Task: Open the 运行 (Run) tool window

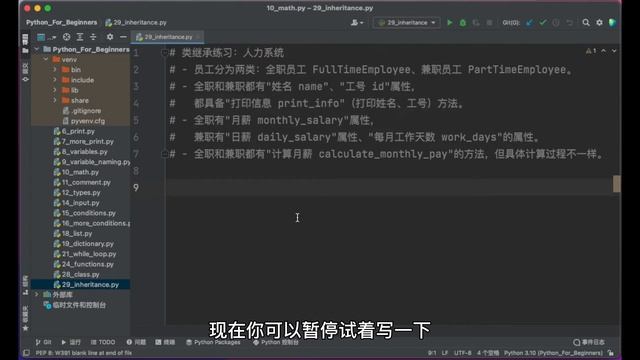Action: [x=71, y=342]
